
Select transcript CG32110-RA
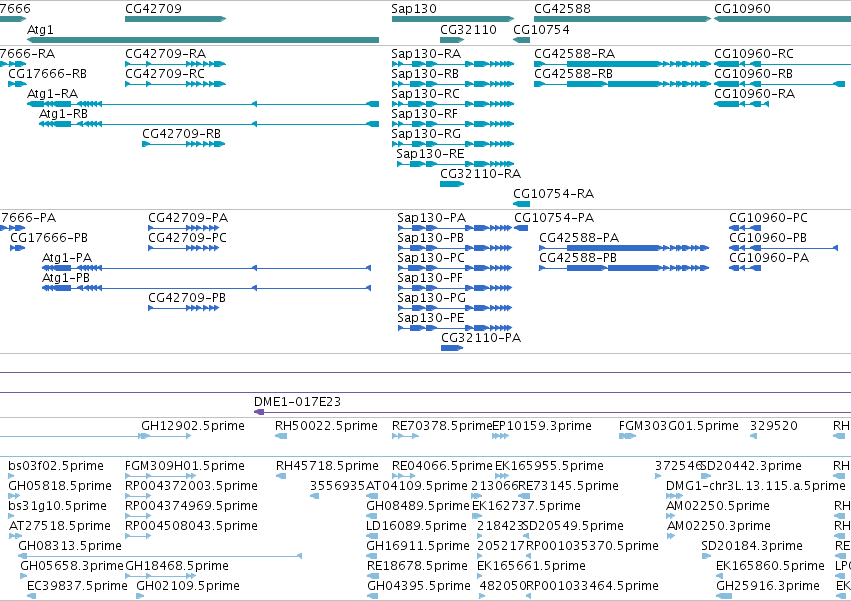pyautogui.click(x=480, y=174)
